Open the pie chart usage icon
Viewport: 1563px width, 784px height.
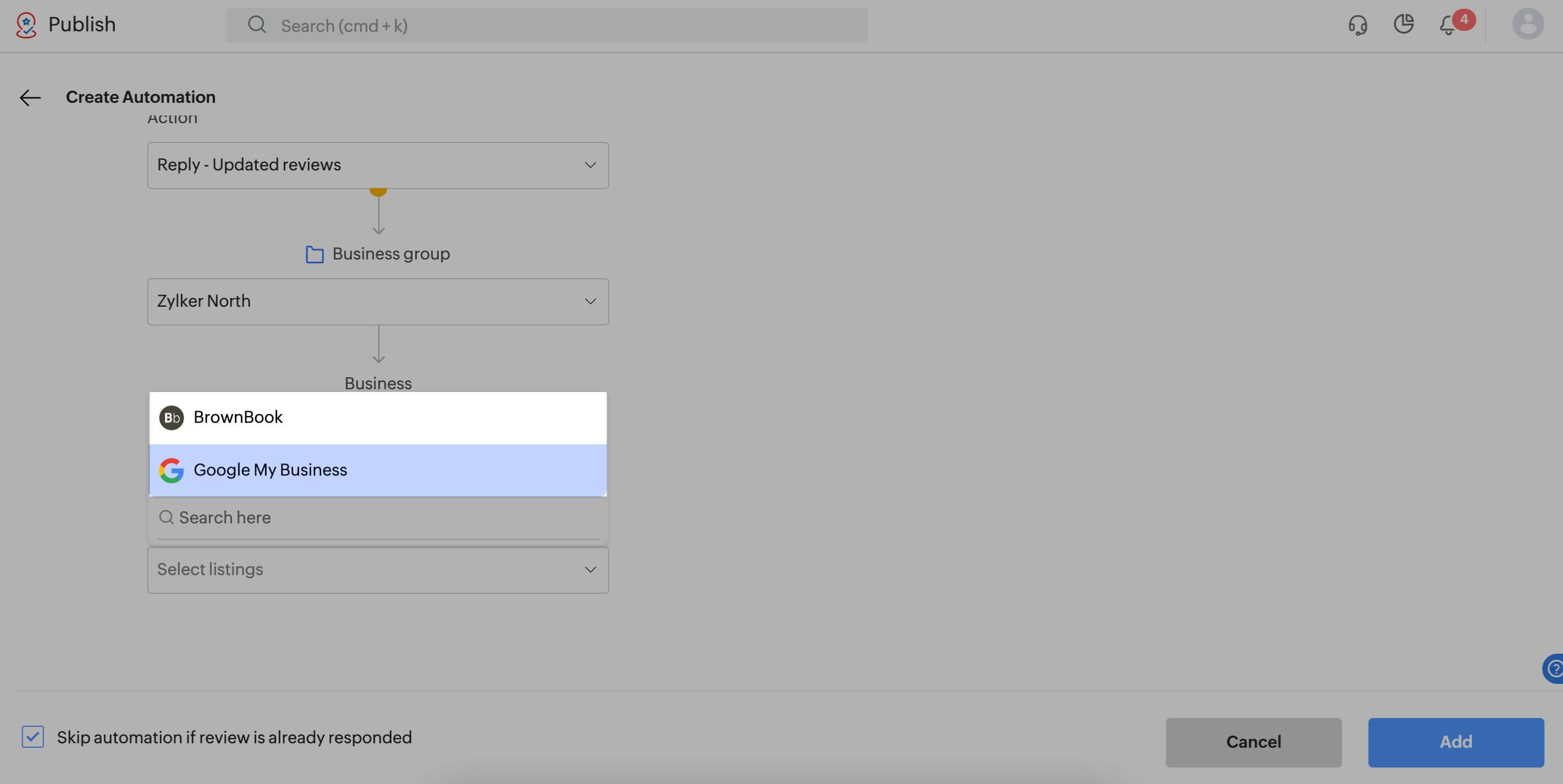pyautogui.click(x=1404, y=24)
